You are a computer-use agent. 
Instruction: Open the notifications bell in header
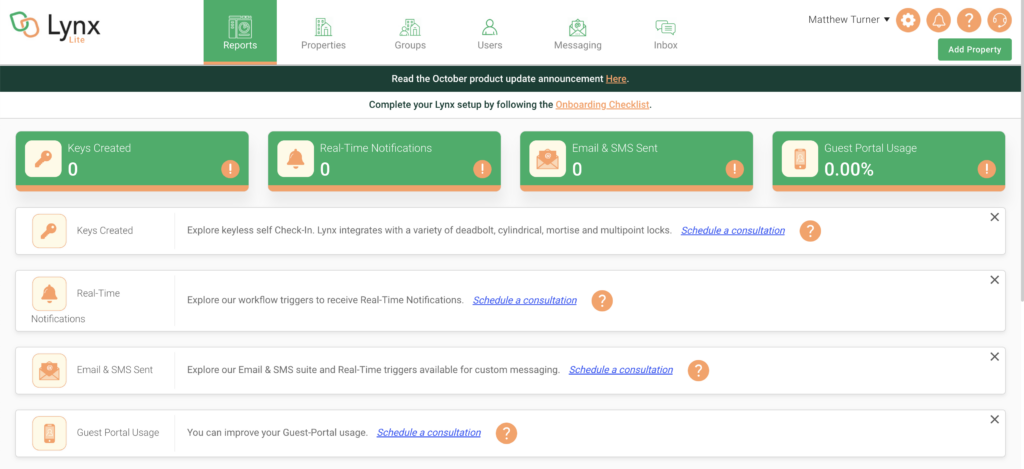(x=938, y=20)
